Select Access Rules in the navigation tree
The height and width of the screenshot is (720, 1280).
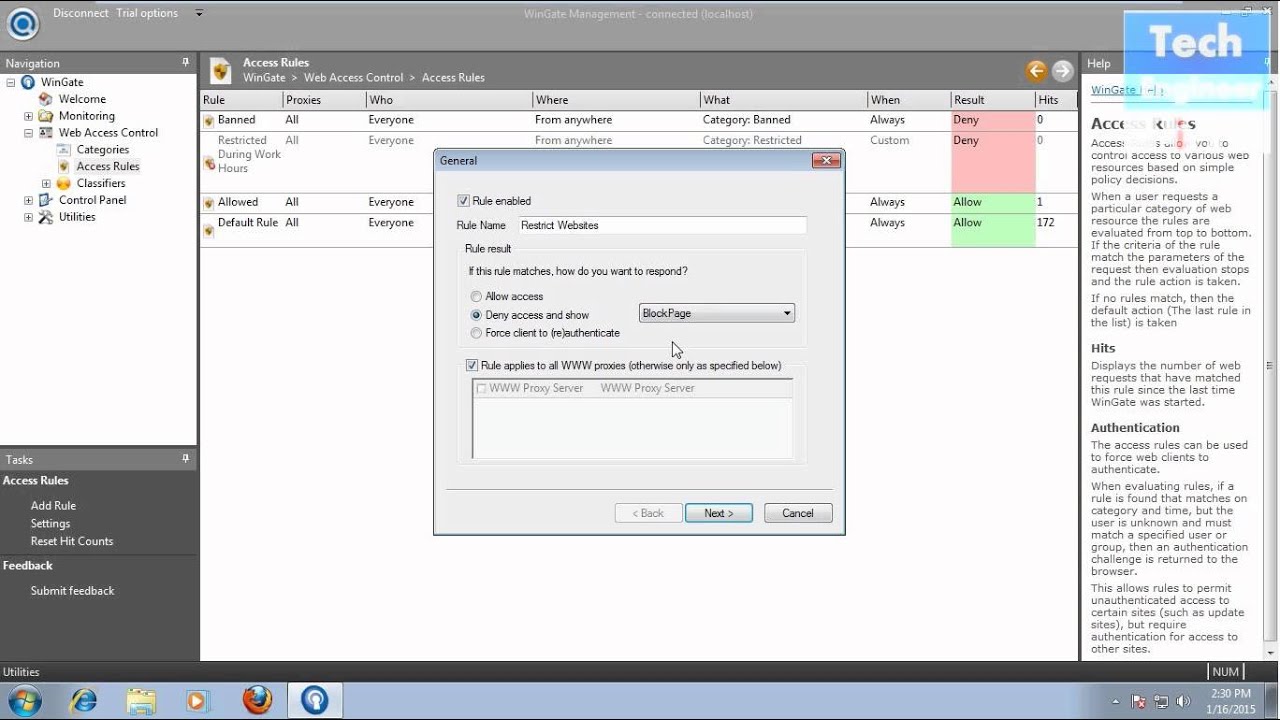coord(108,166)
